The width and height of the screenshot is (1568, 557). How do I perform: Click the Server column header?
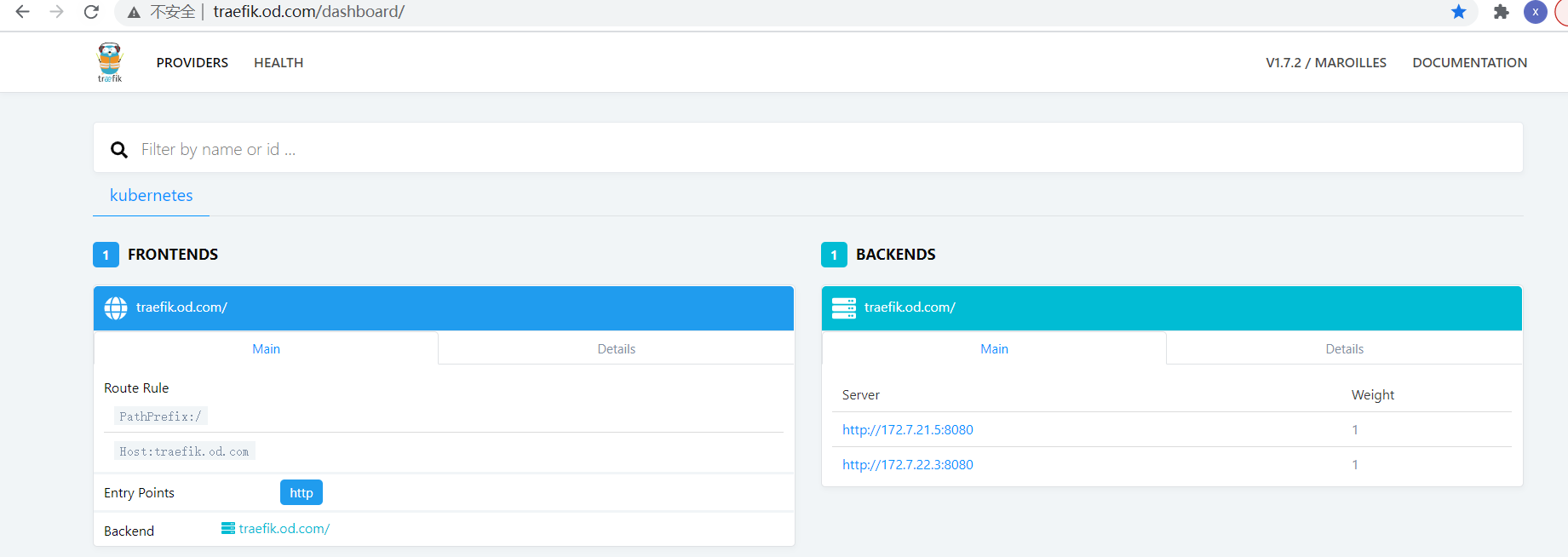click(x=861, y=394)
